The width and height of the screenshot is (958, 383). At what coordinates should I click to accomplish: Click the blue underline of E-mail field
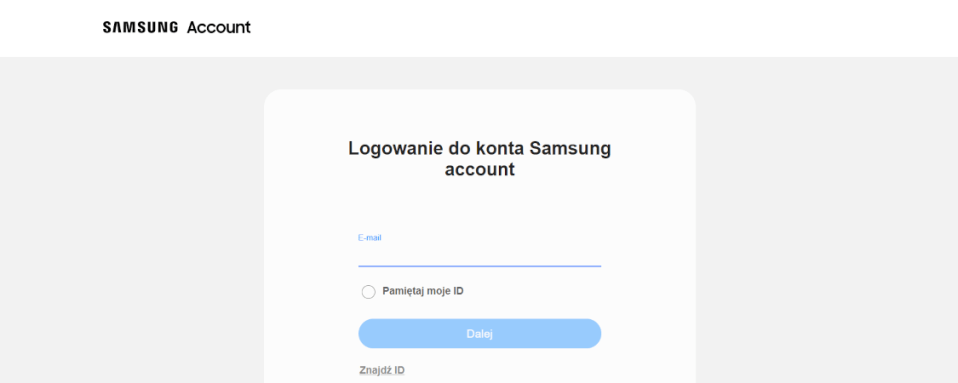pos(480,266)
